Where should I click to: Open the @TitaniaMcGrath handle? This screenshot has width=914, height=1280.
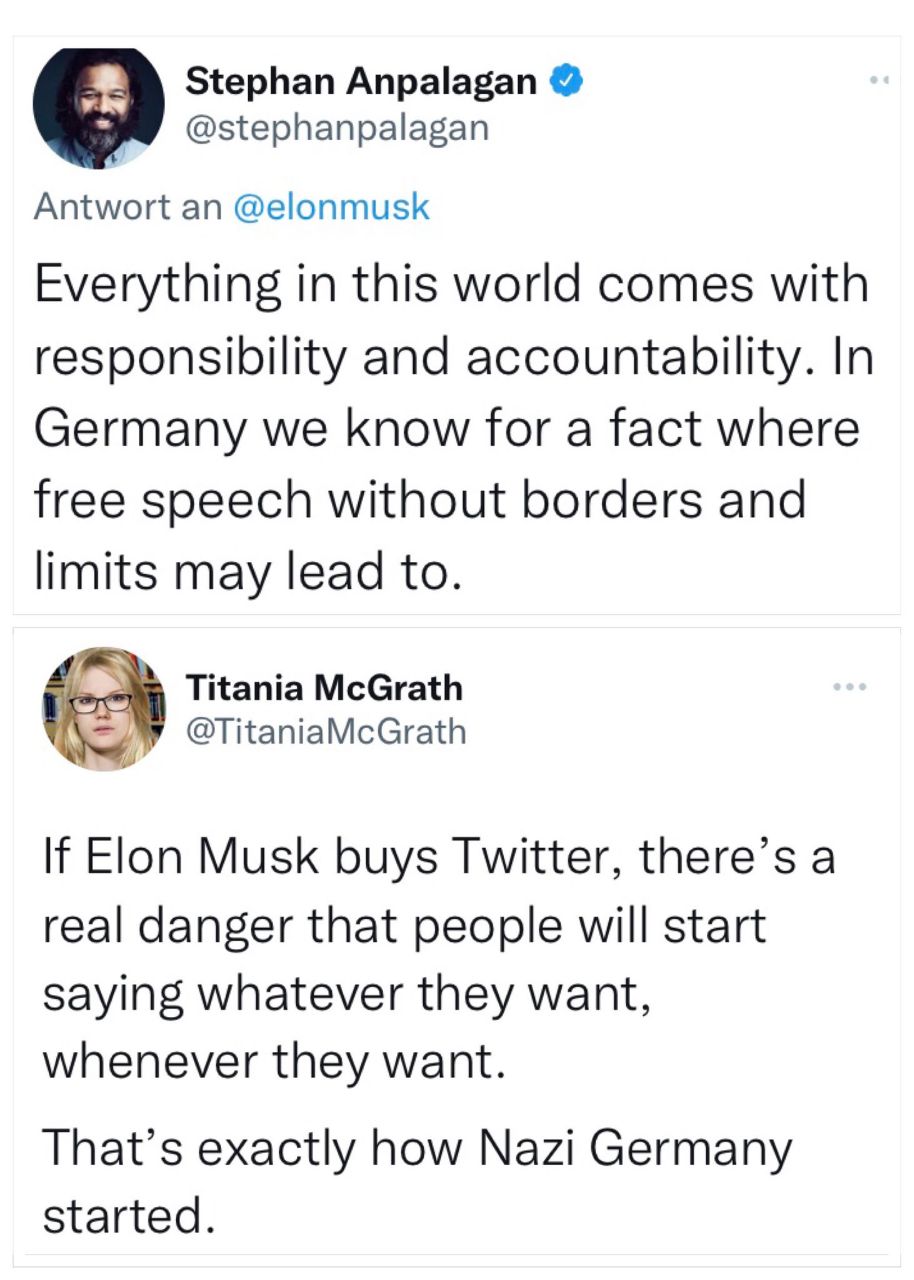[x=326, y=731]
